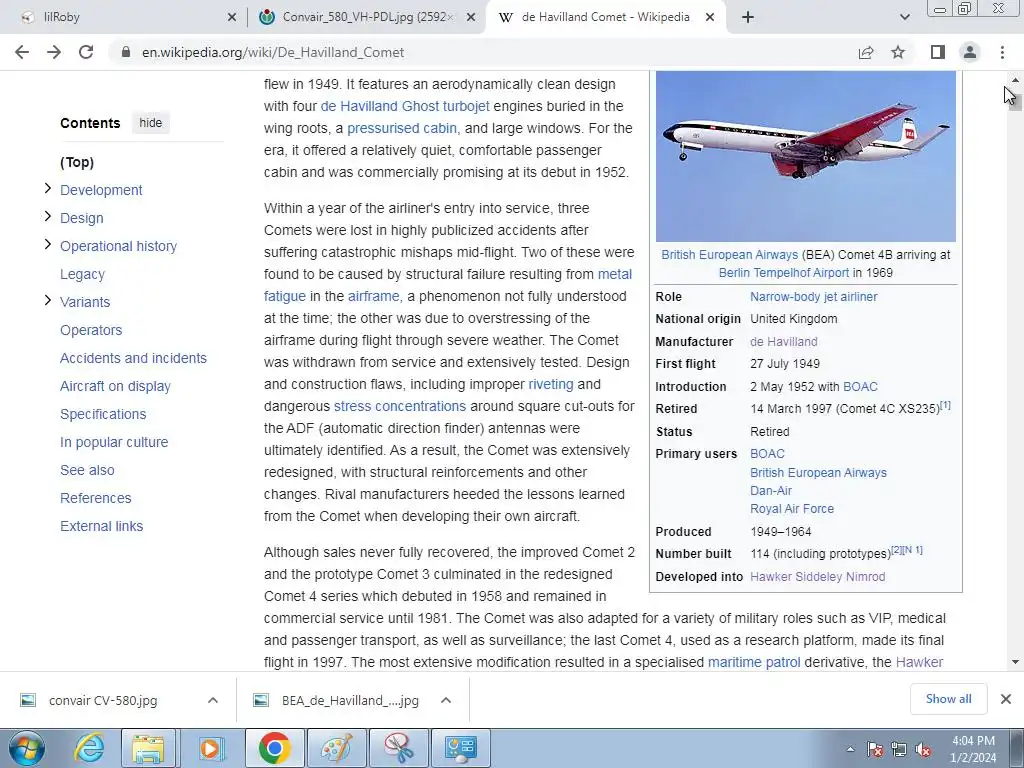The height and width of the screenshot is (768, 1024).
Task: Hide the Contents sidebar
Action: [150, 123]
